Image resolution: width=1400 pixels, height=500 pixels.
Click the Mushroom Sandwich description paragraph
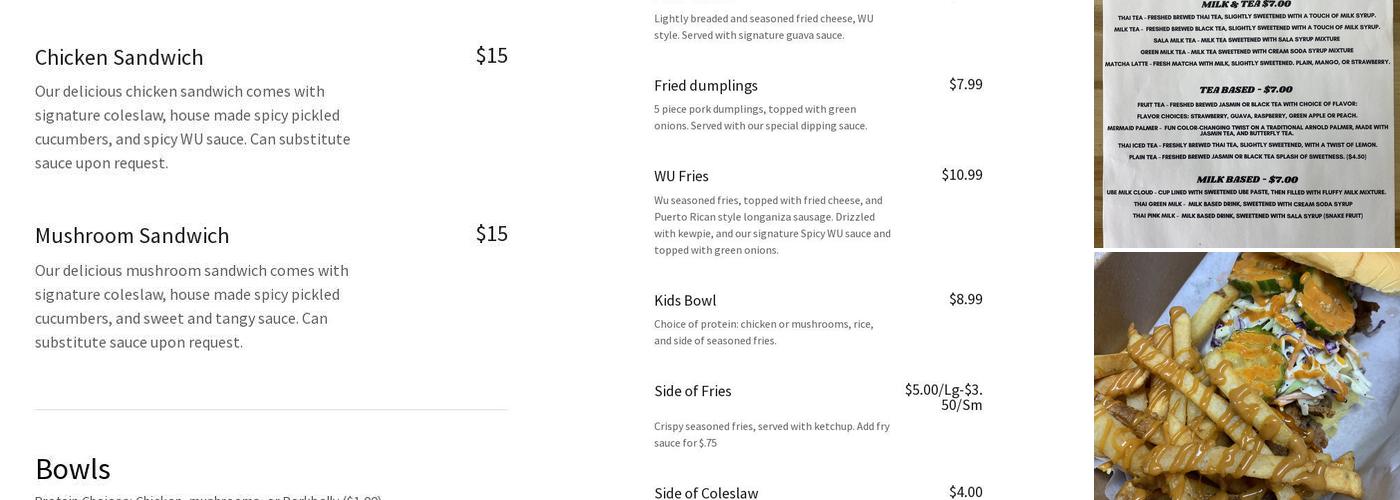192,306
